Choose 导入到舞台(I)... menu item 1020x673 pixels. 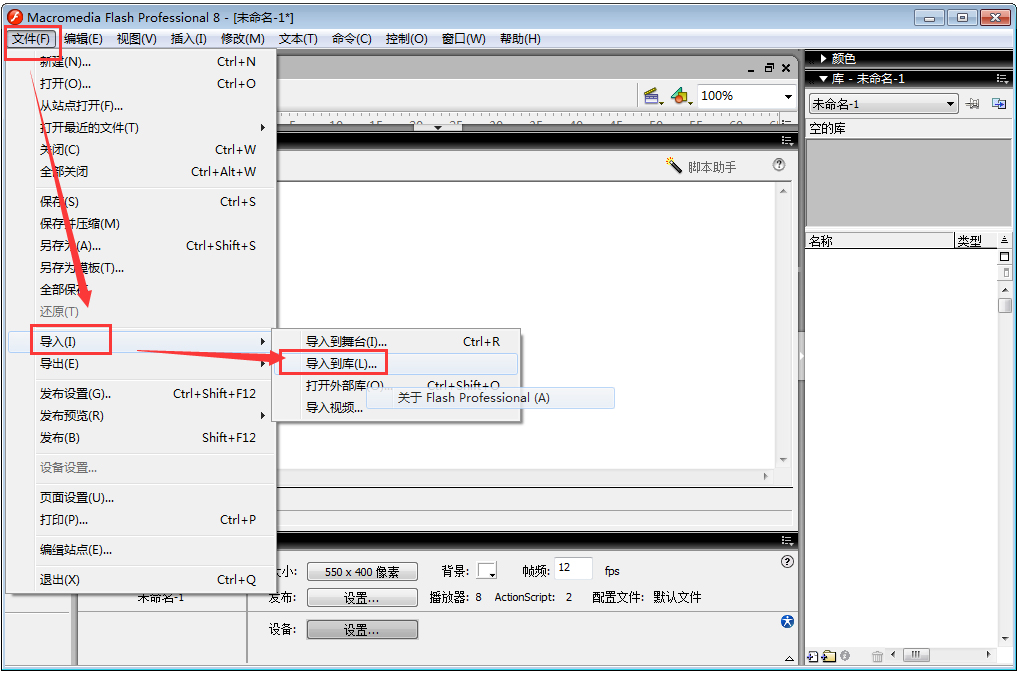click(396, 341)
